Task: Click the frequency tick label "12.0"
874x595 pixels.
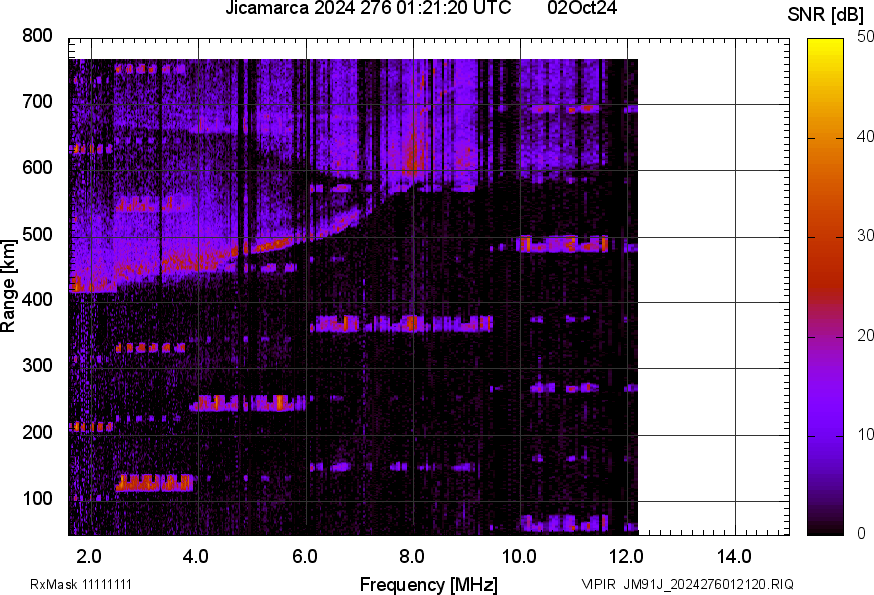Action: (x=626, y=556)
